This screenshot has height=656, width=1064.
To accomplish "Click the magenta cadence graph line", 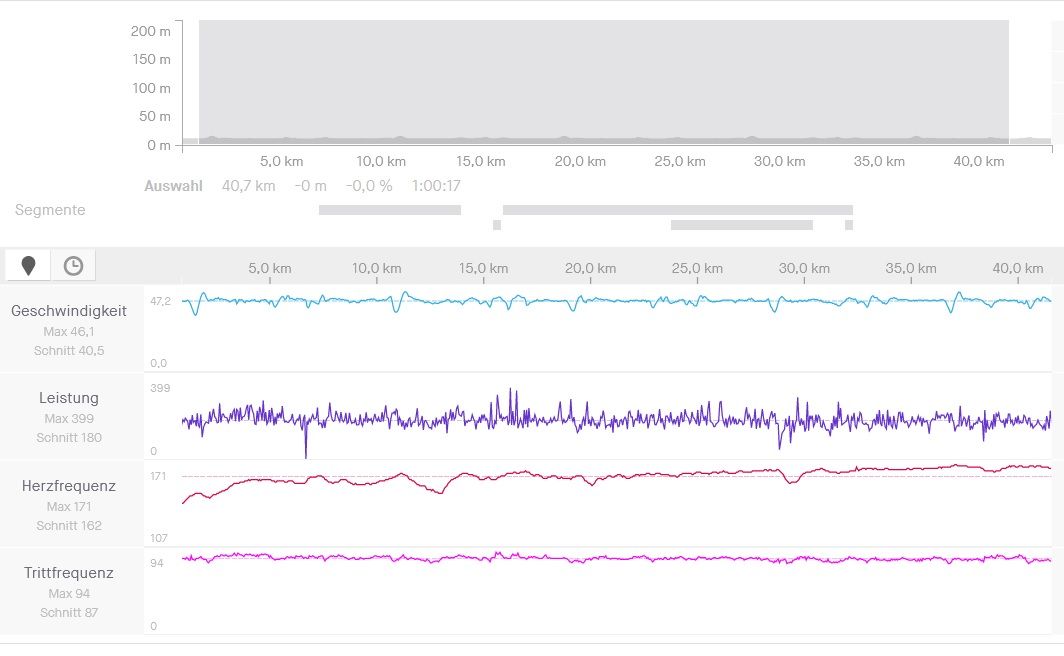I will [x=600, y=559].
